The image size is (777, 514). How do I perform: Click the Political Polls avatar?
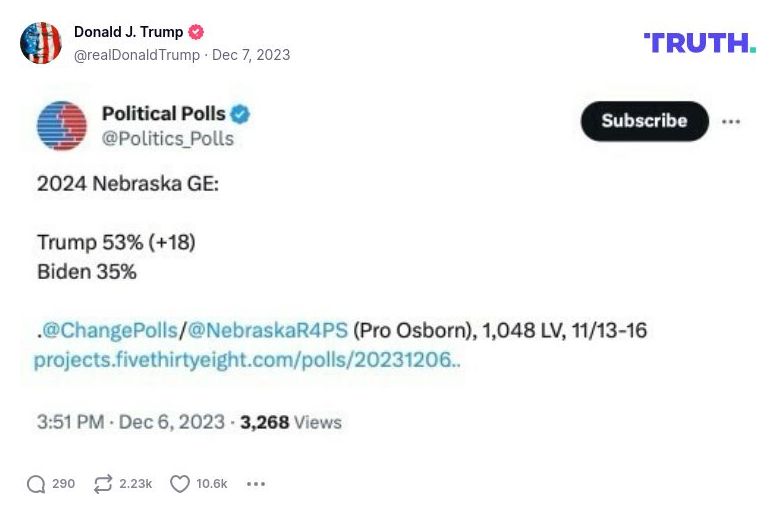point(62,125)
